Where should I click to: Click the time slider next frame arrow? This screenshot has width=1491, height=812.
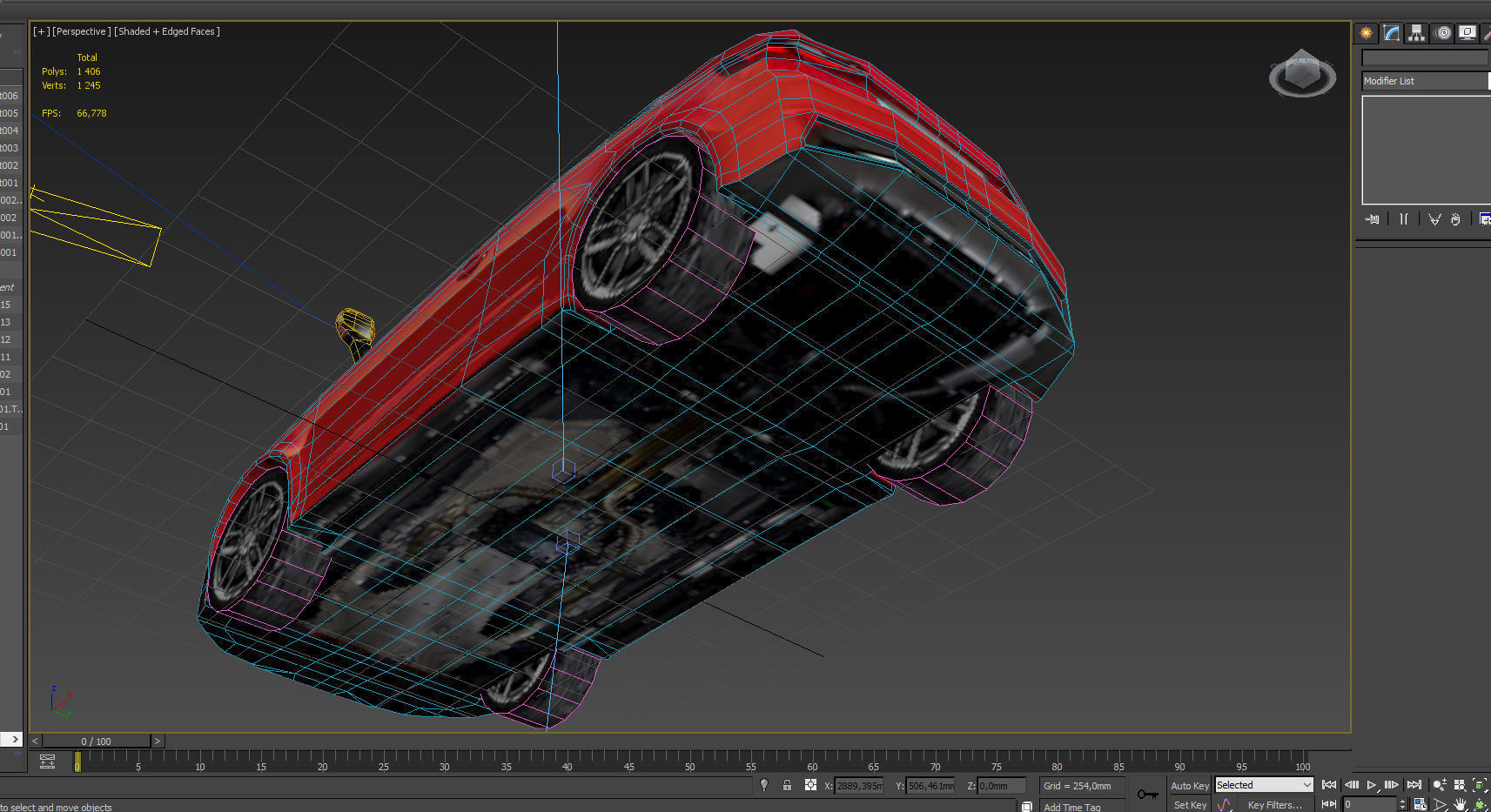click(157, 742)
